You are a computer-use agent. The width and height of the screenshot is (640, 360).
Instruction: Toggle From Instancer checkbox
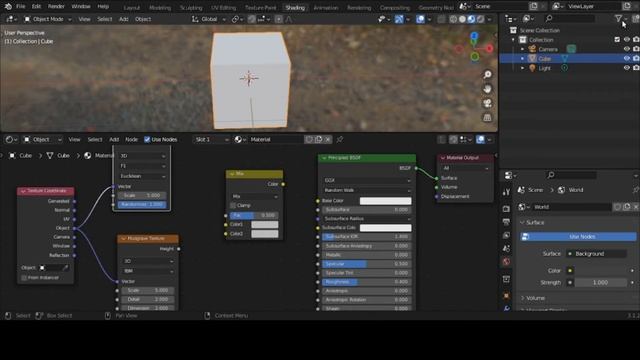click(24, 278)
